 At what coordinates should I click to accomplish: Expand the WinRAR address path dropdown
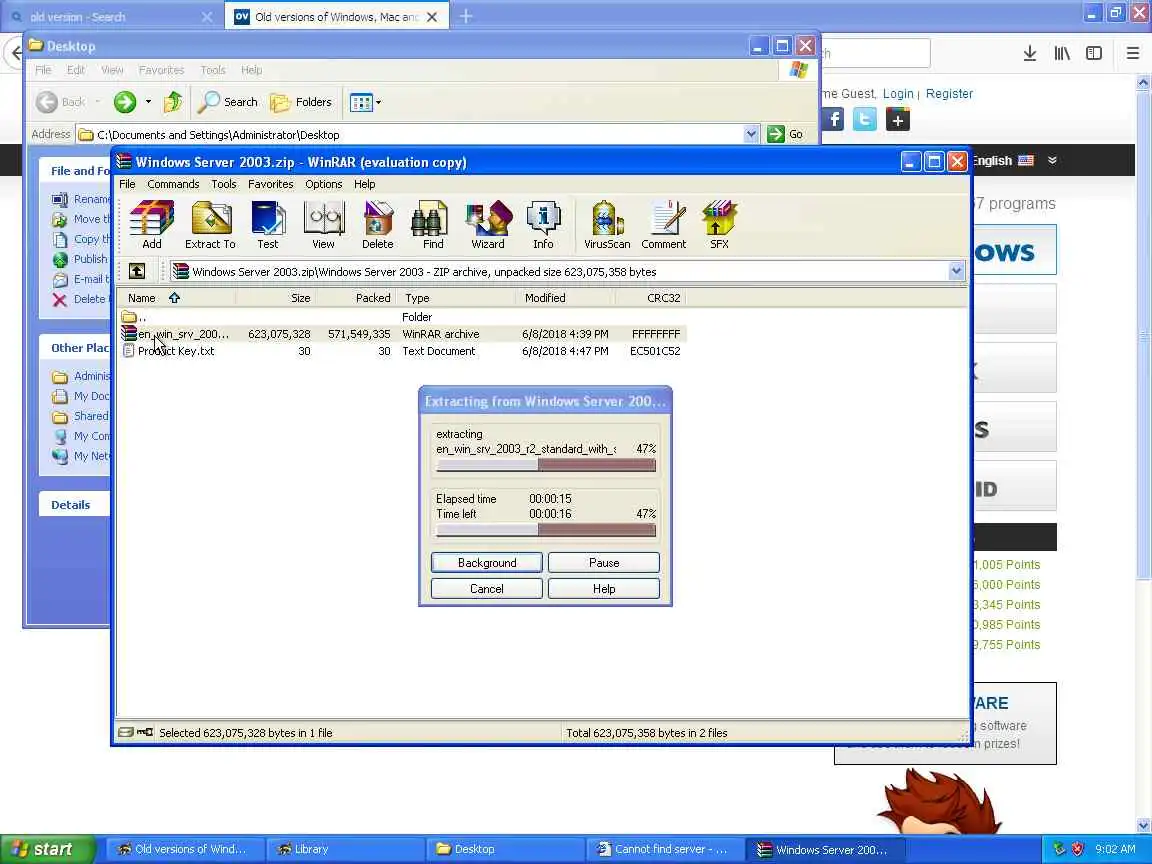[x=956, y=271]
